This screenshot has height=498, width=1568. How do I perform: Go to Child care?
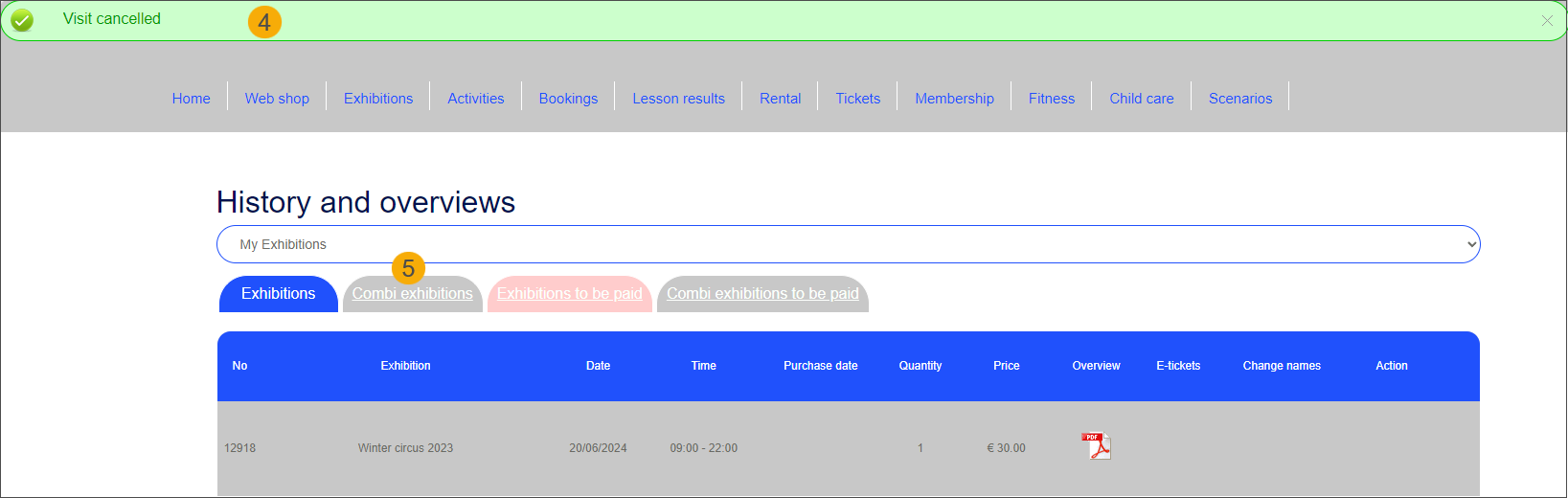pos(1141,99)
